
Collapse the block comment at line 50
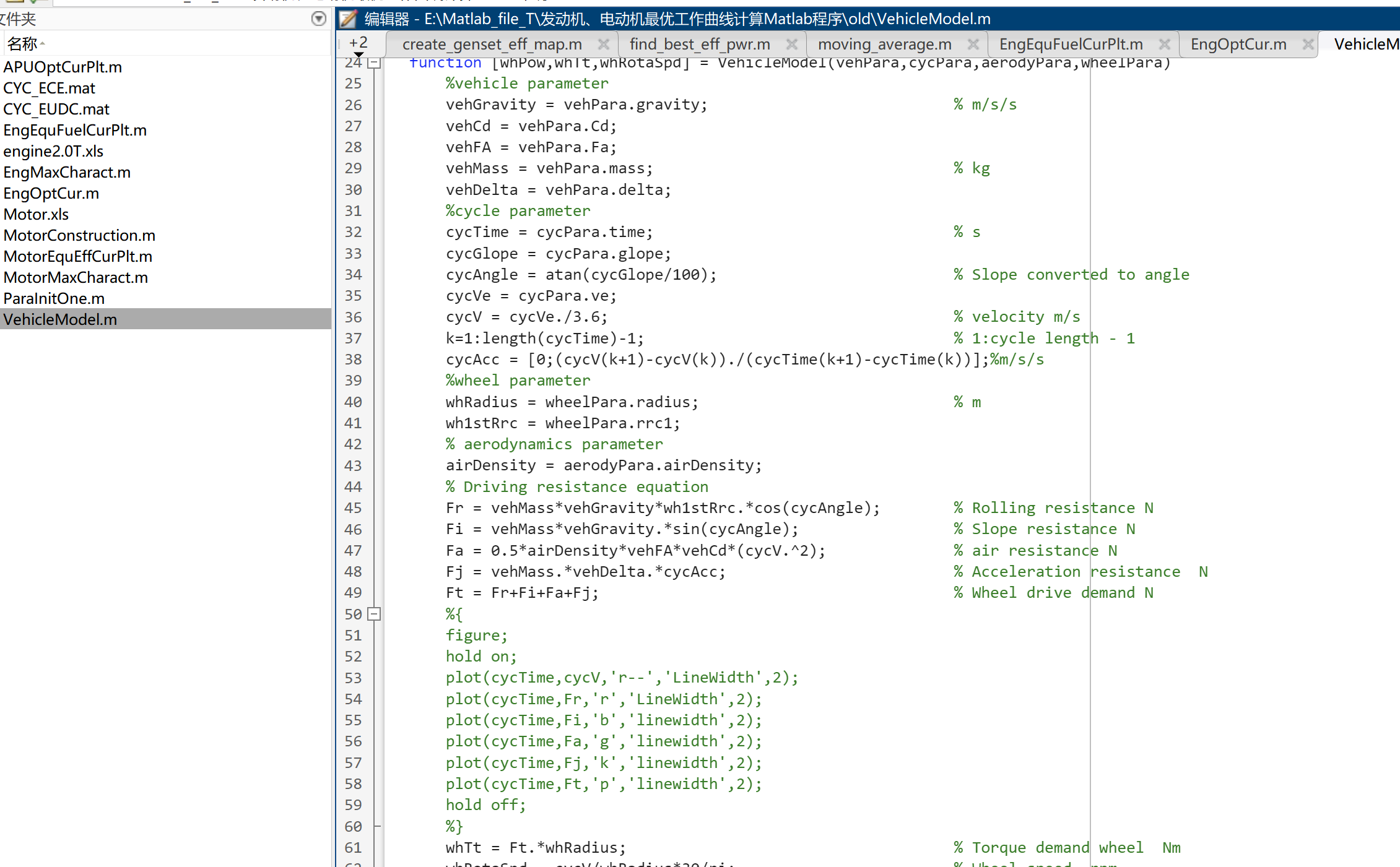point(373,614)
